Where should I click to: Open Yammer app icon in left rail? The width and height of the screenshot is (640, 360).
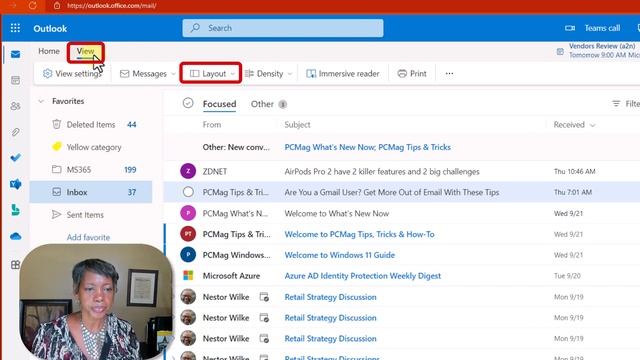point(16,184)
